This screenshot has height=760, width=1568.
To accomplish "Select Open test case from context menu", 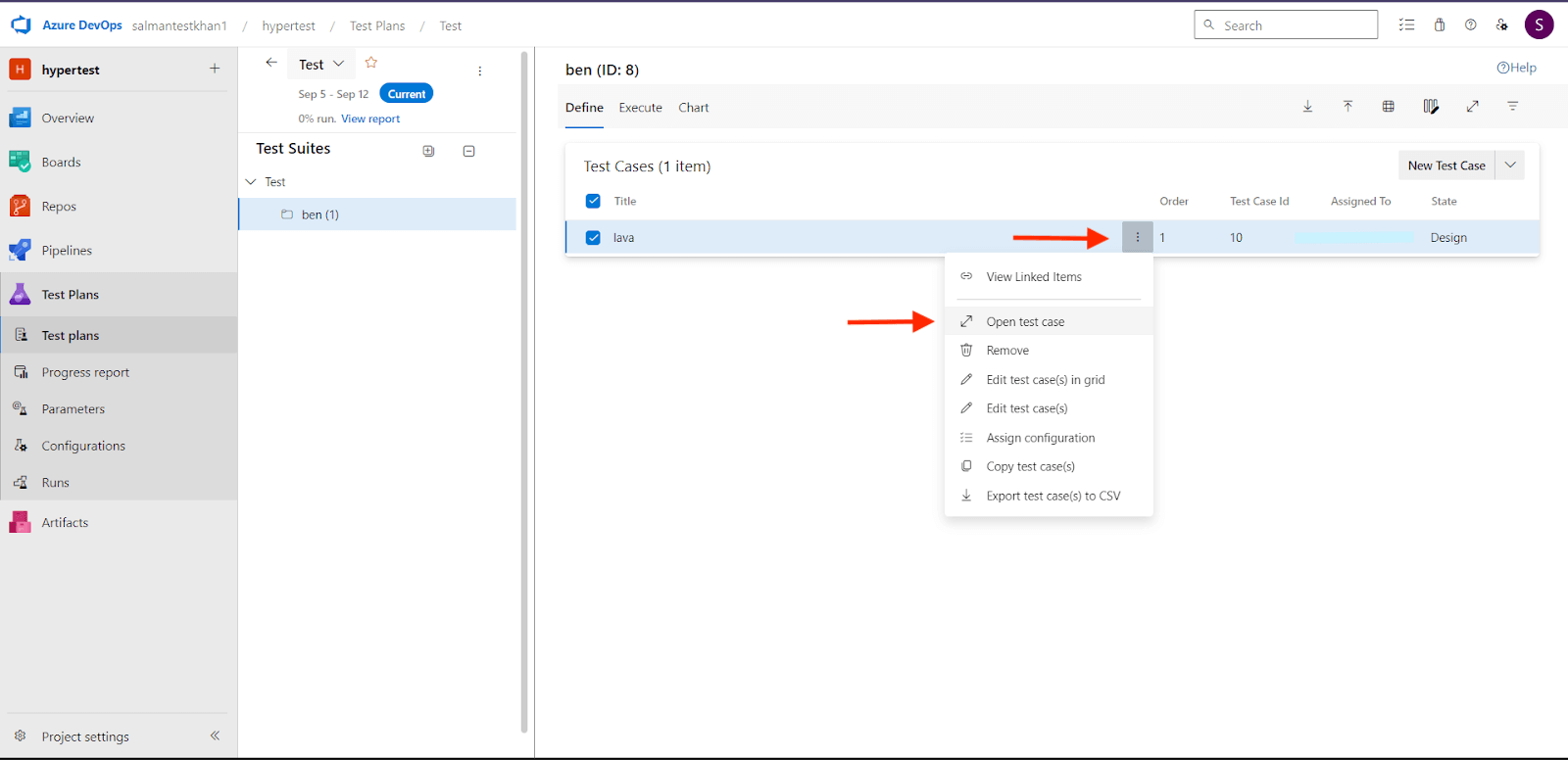I will pyautogui.click(x=1025, y=321).
